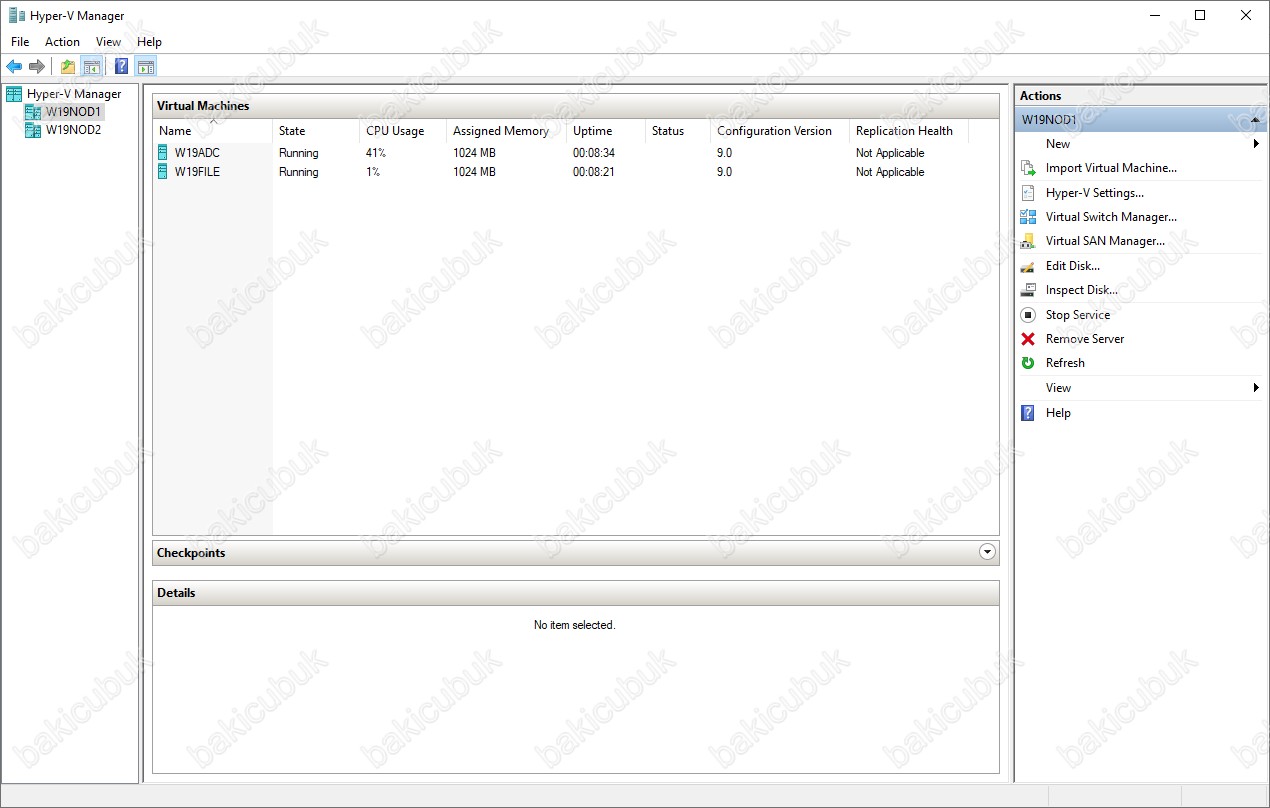Toggle the Show/Hide Action Pane icon
This screenshot has height=808, width=1270.
coord(146,66)
